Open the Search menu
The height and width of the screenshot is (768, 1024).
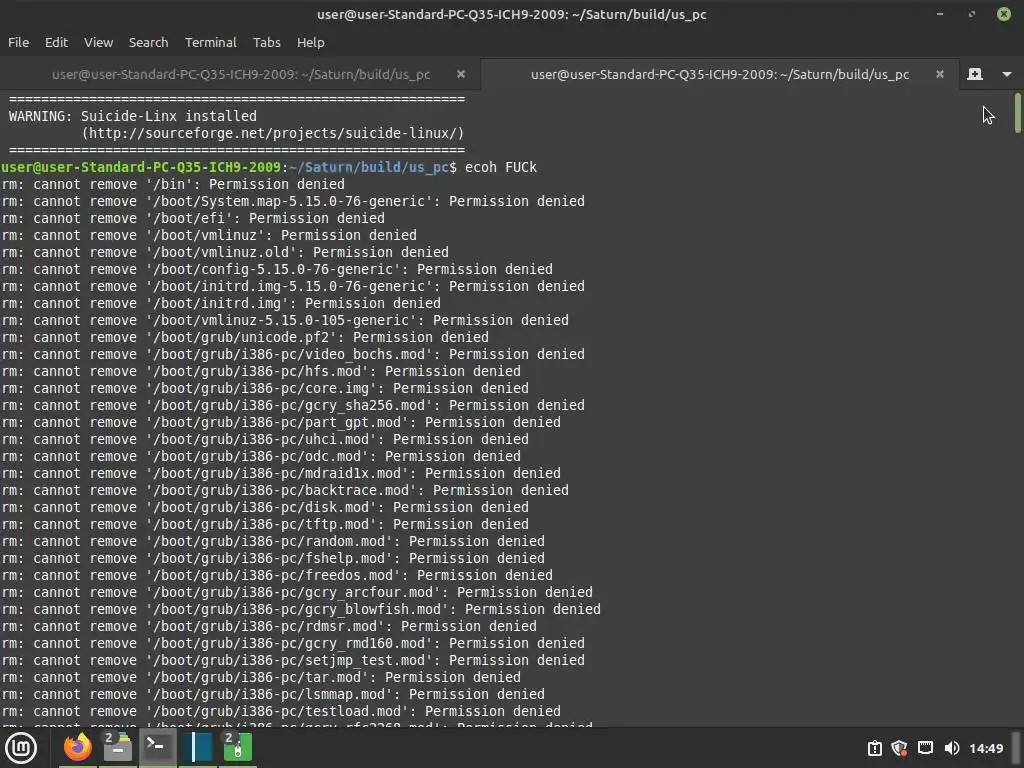click(148, 42)
